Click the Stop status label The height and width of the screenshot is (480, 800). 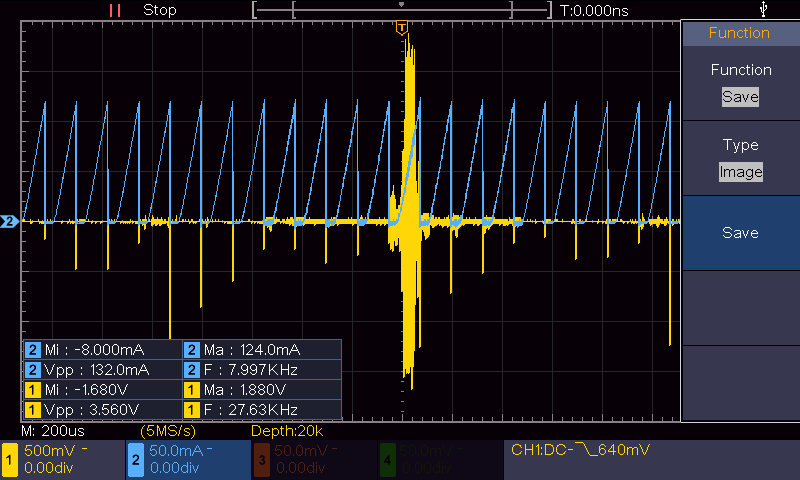click(x=160, y=10)
